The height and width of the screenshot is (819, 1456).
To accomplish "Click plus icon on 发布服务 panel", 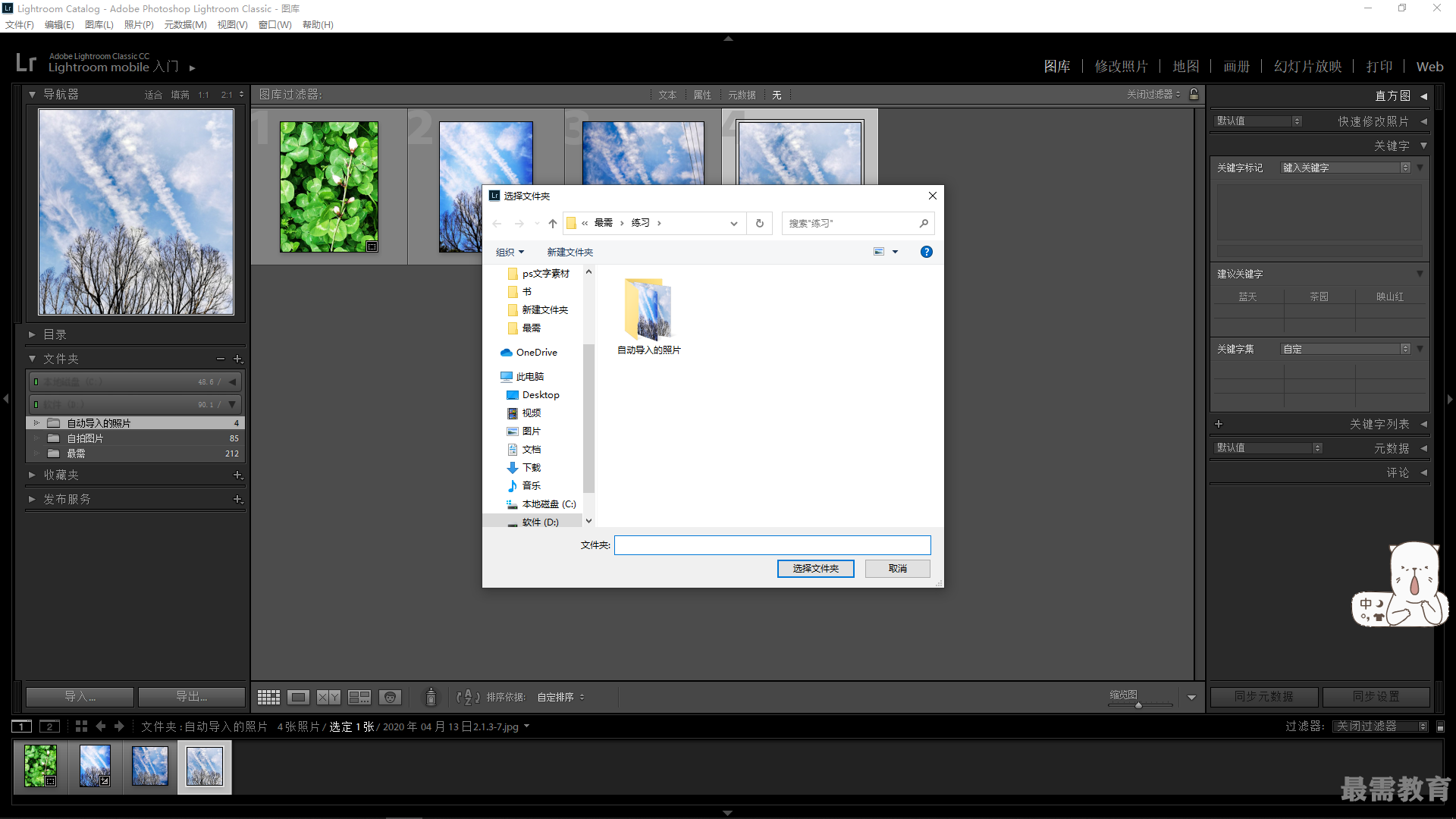I will [x=238, y=499].
